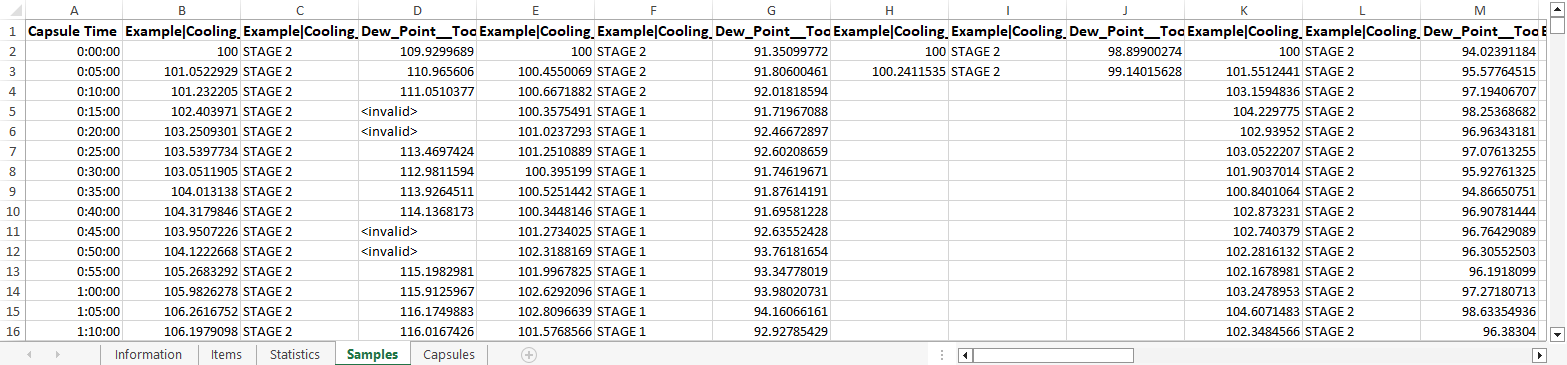Click tab bar split handle dots
The width and height of the screenshot is (1567, 365).
942,355
